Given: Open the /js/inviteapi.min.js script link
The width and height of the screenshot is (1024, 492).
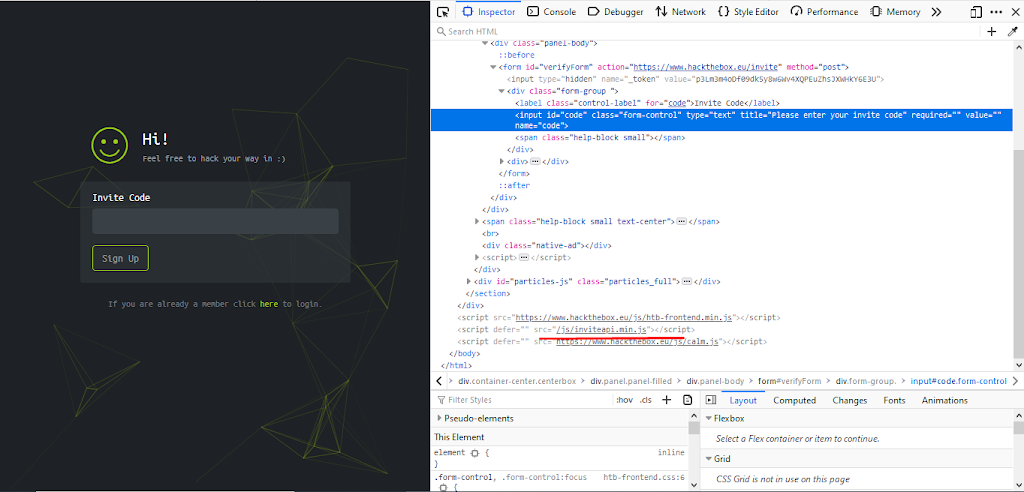Looking at the screenshot, I should point(601,329).
